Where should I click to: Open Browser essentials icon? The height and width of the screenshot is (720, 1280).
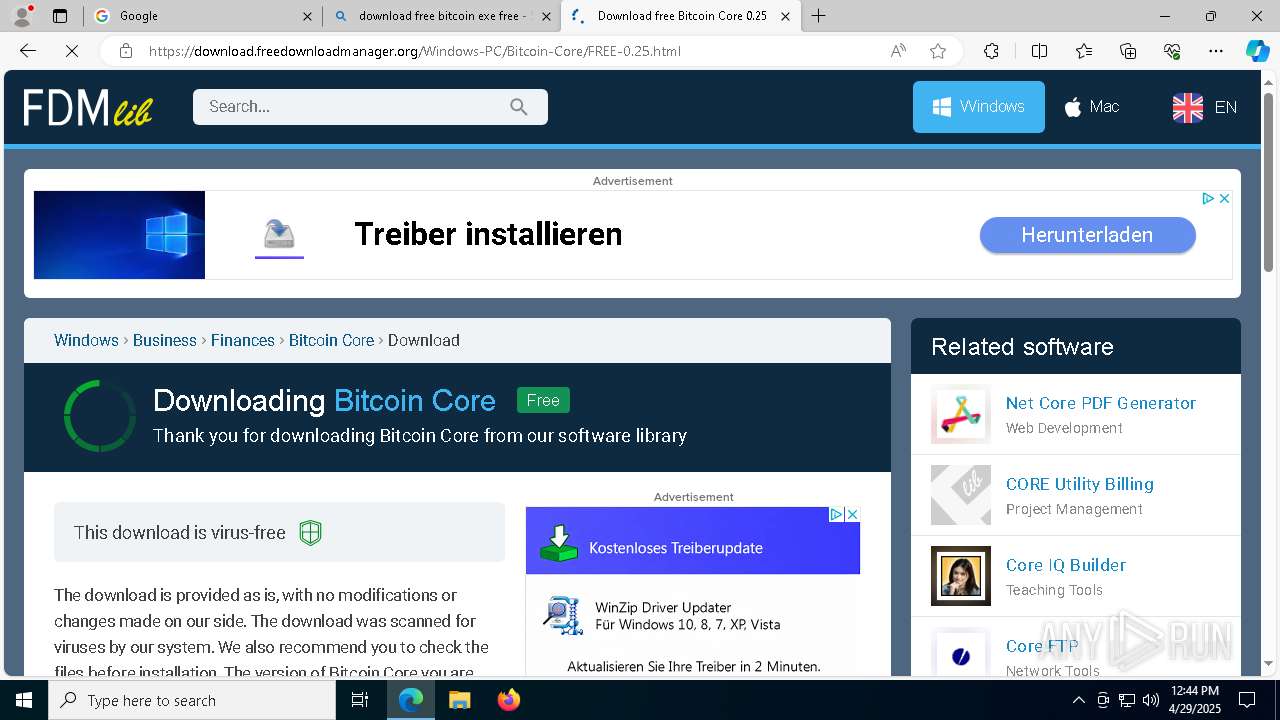coord(1172,51)
